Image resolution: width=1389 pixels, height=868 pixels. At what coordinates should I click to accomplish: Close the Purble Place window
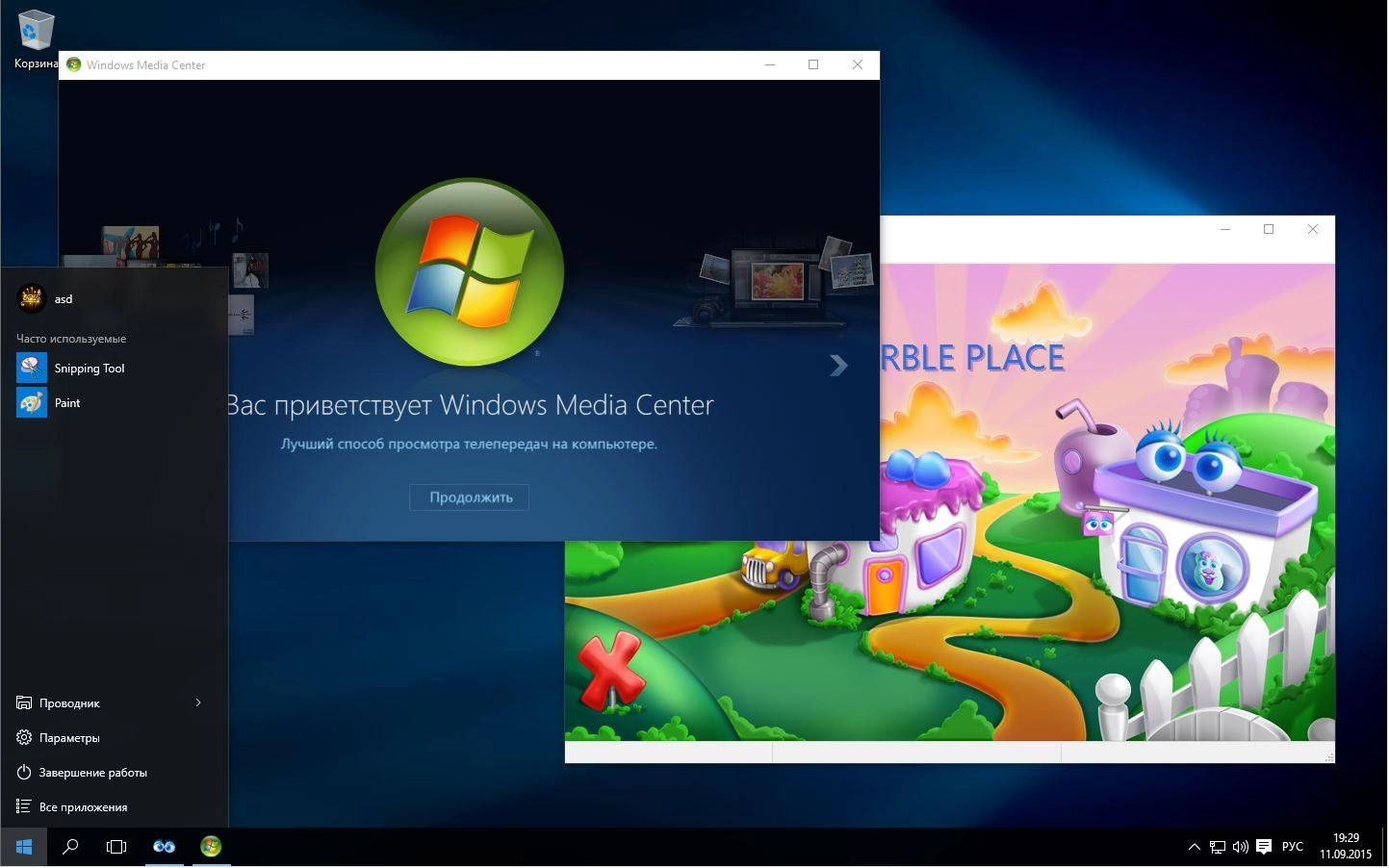(1313, 229)
